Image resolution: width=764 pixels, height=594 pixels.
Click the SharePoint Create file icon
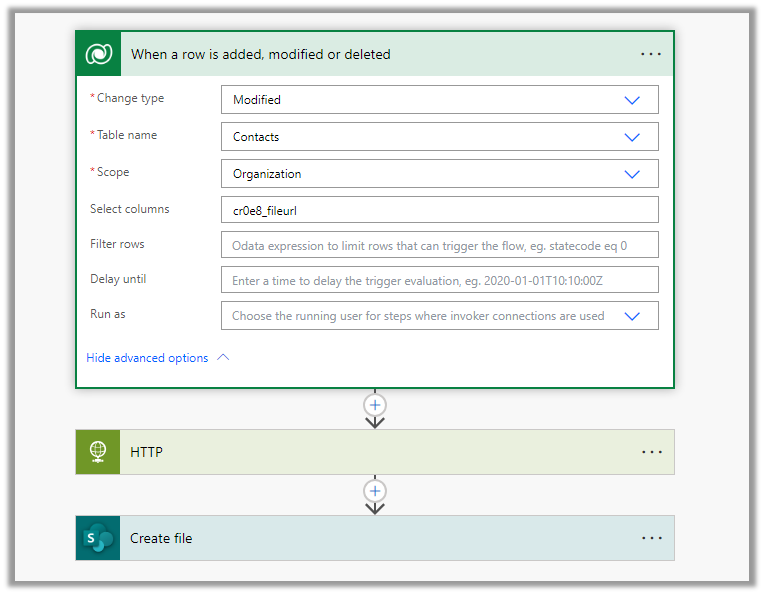[98, 538]
